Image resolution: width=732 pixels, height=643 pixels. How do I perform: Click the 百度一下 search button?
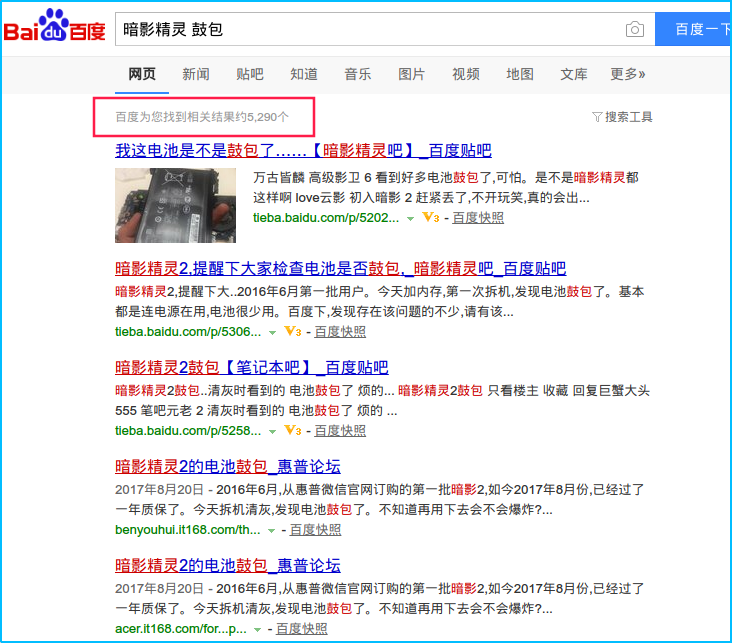(694, 29)
